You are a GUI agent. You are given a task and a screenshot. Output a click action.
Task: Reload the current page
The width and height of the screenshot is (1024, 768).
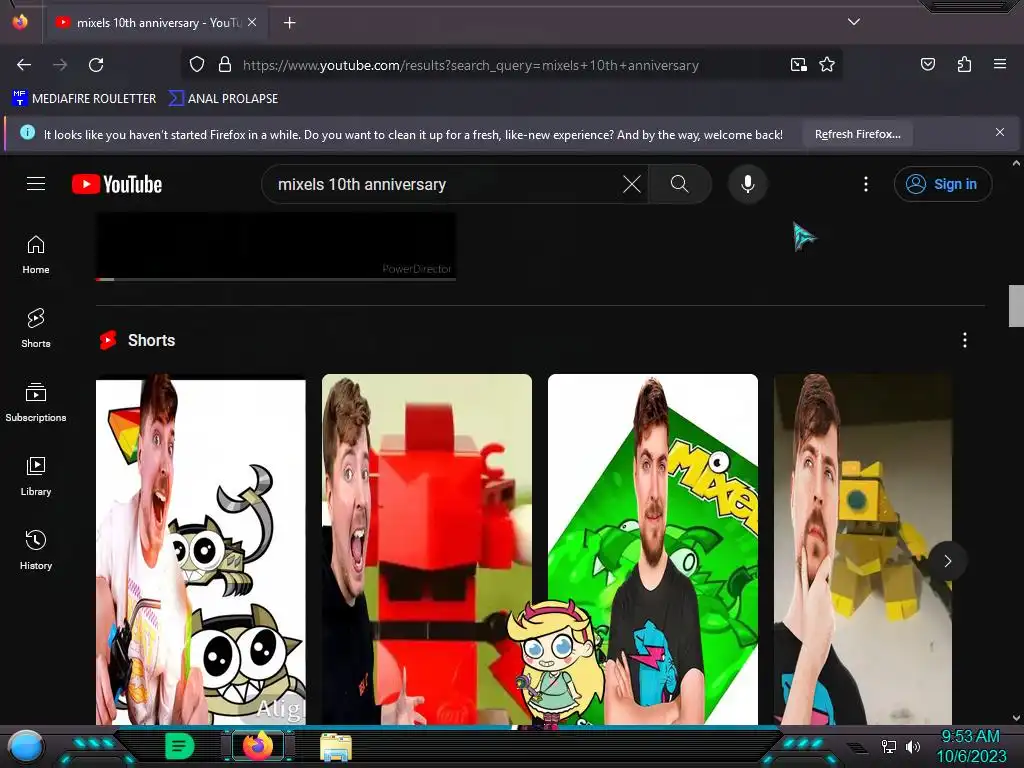pos(96,65)
